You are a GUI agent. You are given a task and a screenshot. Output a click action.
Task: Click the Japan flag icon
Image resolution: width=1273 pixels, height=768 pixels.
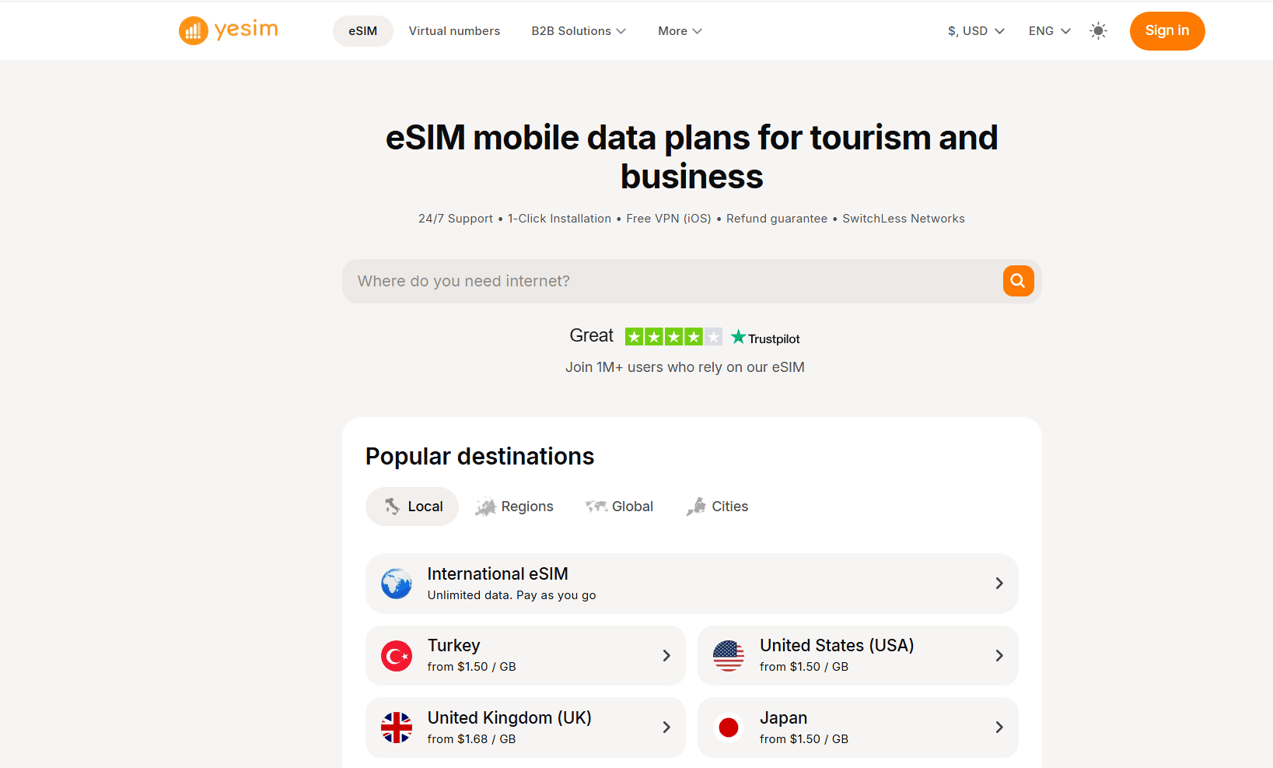click(x=728, y=728)
